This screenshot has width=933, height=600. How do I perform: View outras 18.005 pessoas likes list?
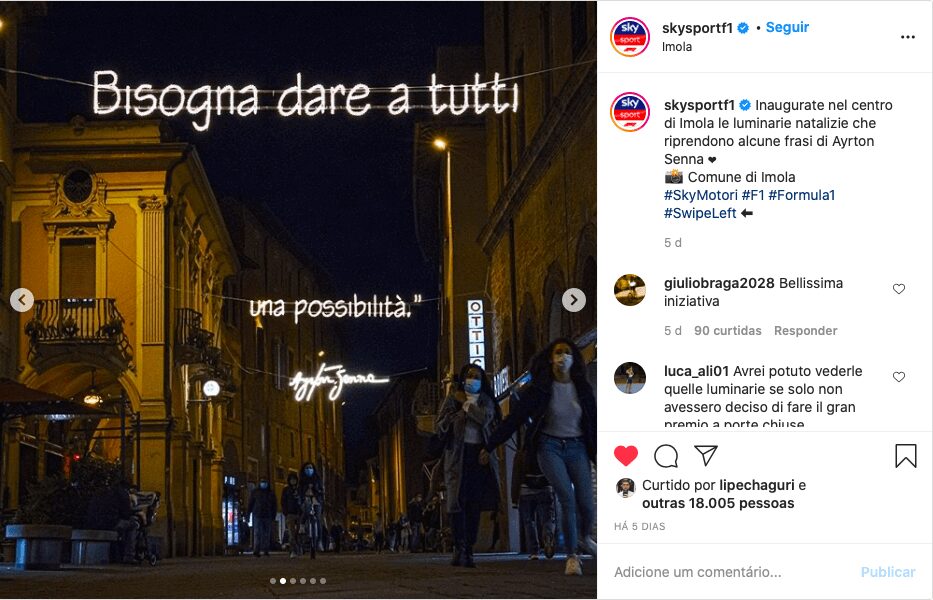tap(718, 504)
